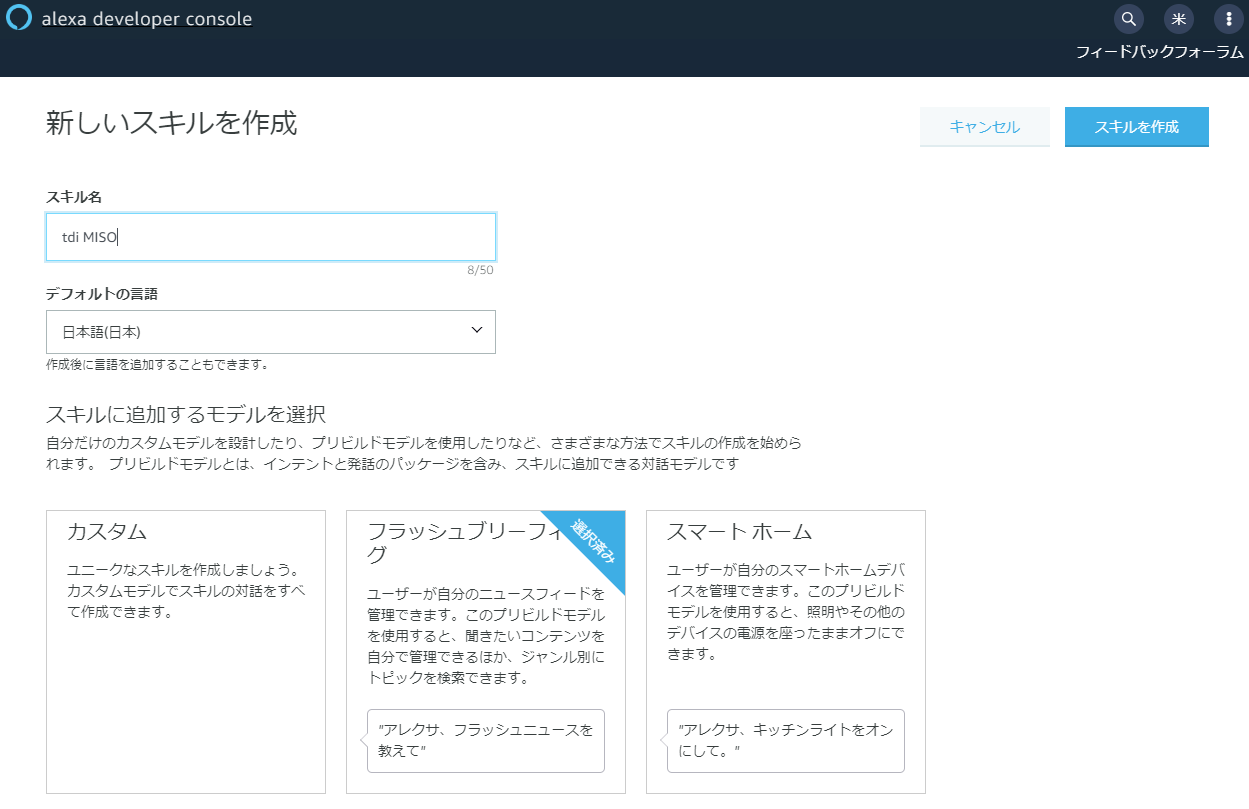Focus the スキル名 text field

(x=271, y=237)
